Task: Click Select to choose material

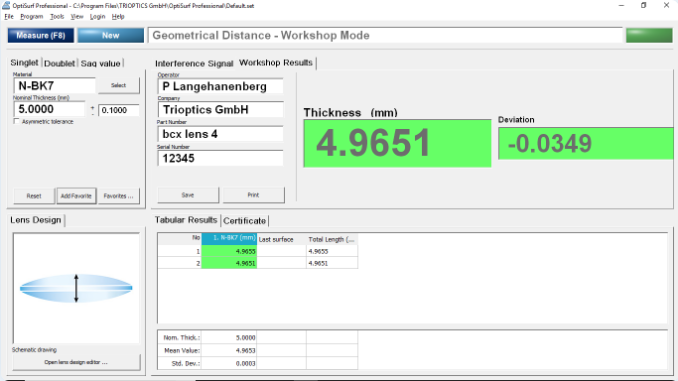Action: click(118, 85)
